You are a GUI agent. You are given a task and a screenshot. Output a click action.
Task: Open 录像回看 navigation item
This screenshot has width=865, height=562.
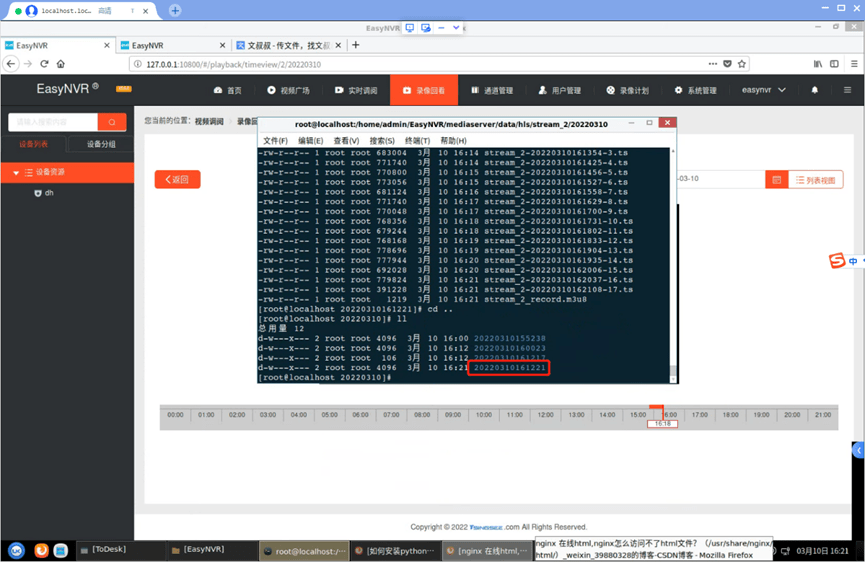click(x=424, y=90)
